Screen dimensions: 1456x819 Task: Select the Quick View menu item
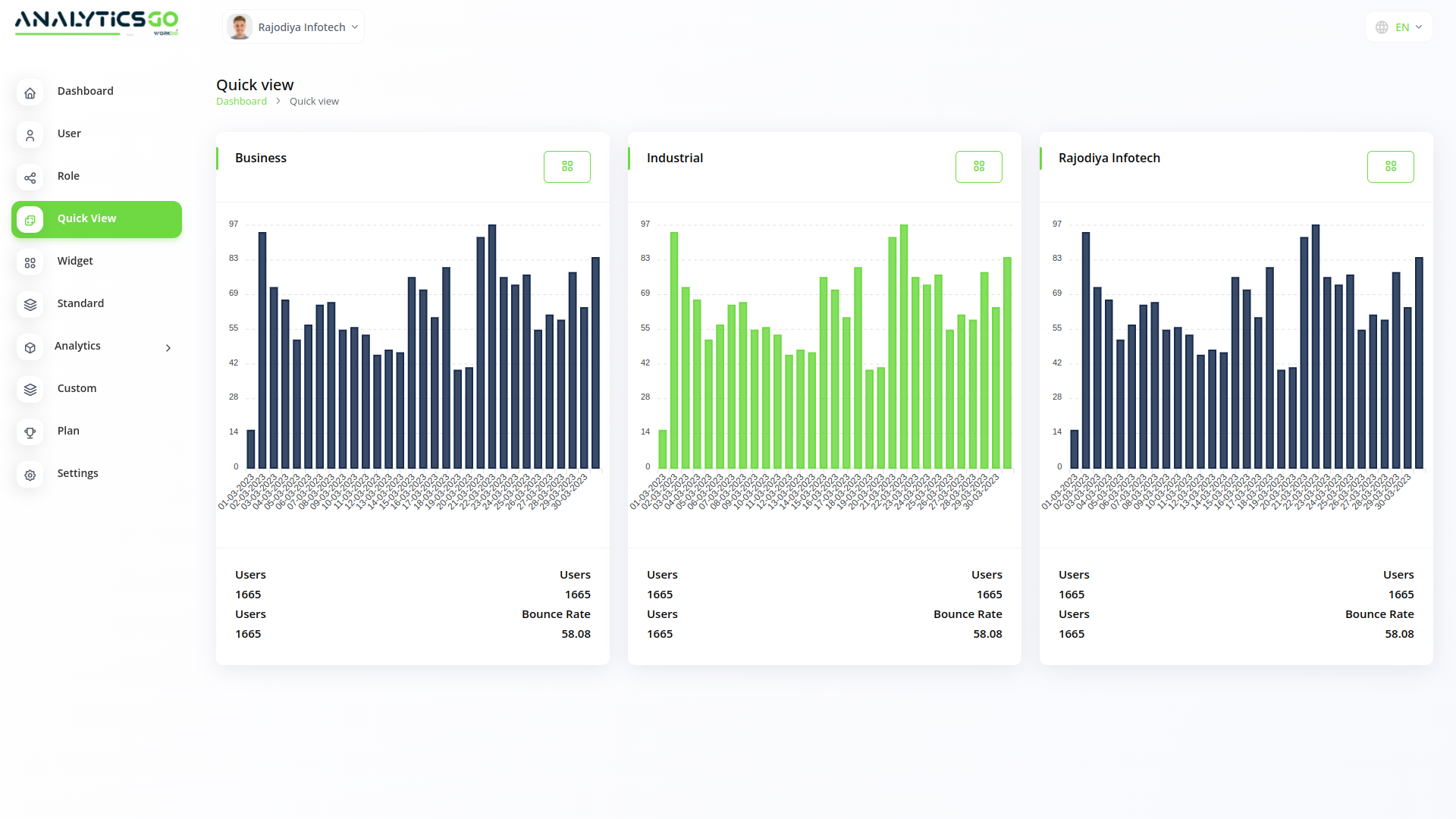click(x=96, y=219)
